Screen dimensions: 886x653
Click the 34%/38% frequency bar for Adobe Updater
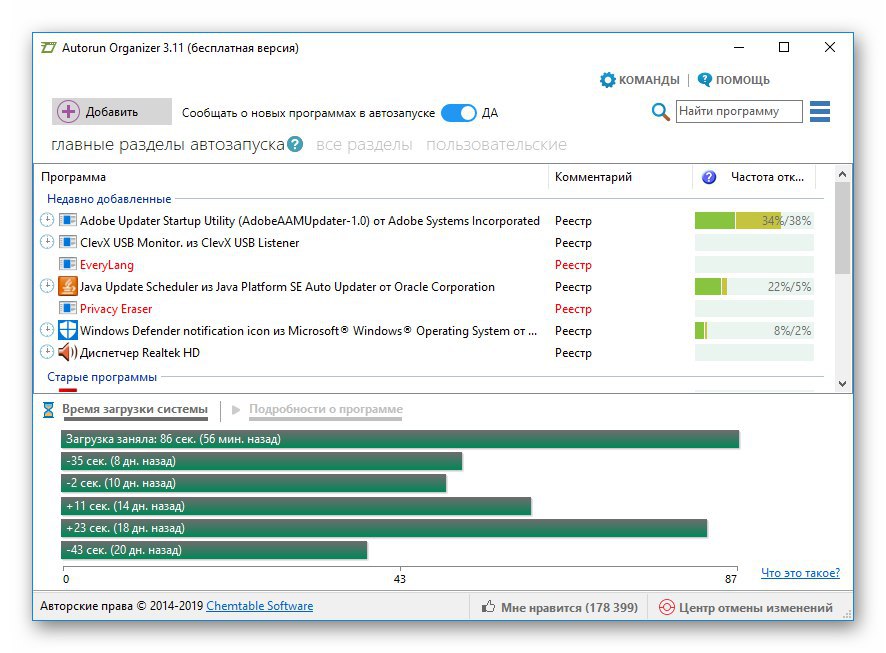point(754,220)
